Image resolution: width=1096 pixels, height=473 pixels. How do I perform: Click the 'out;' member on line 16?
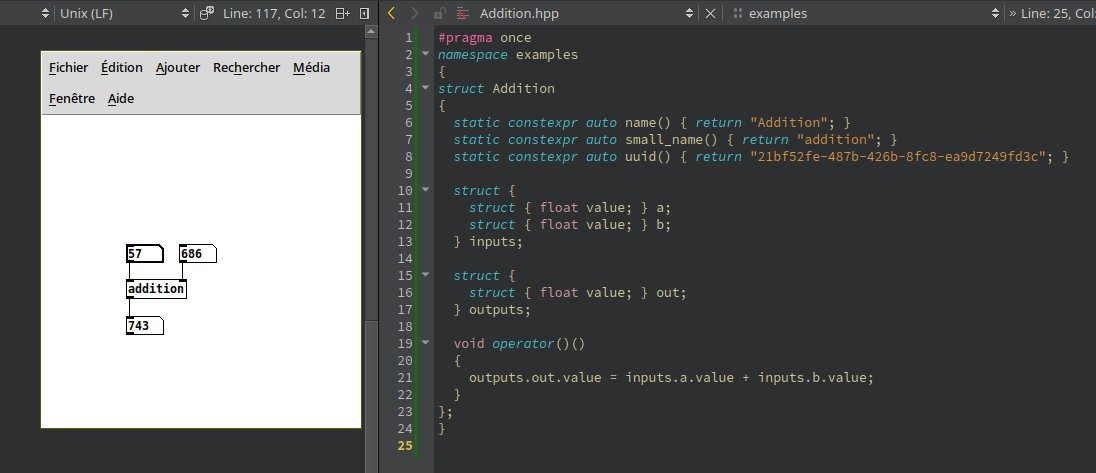(x=672, y=292)
